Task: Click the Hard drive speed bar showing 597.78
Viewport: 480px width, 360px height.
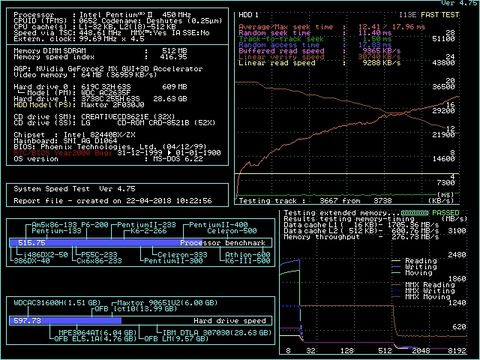Action: [x=140, y=321]
